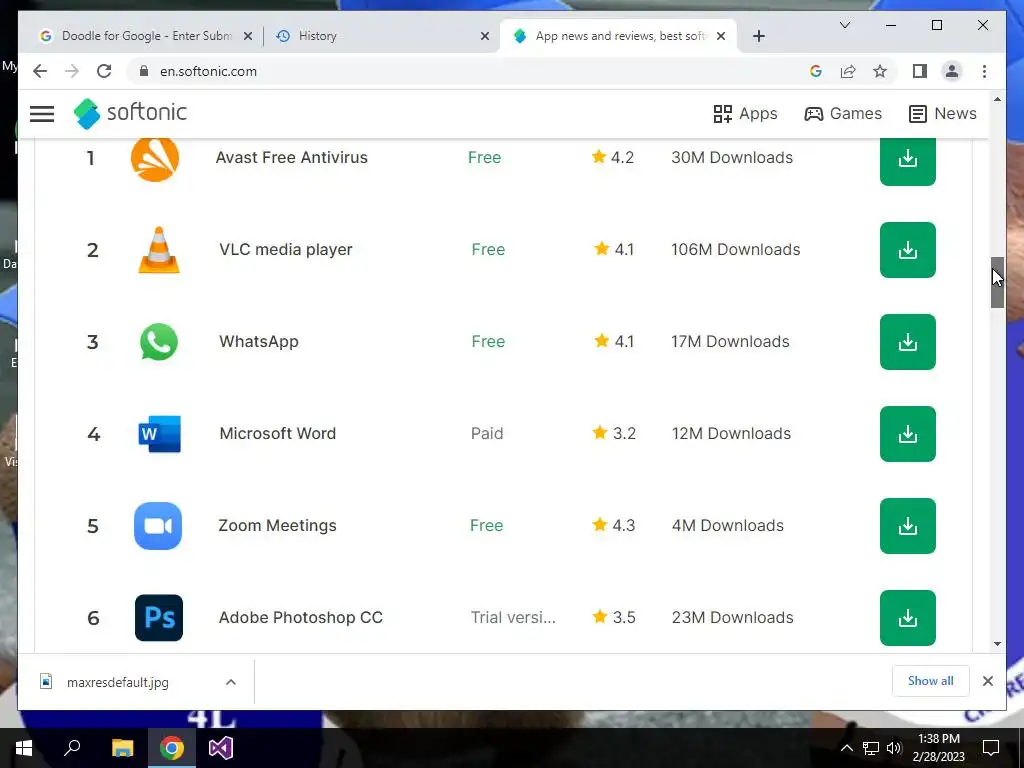Screen dimensions: 1024x768
Task: Click VLC's 106M Downloads text
Action: [x=735, y=249]
